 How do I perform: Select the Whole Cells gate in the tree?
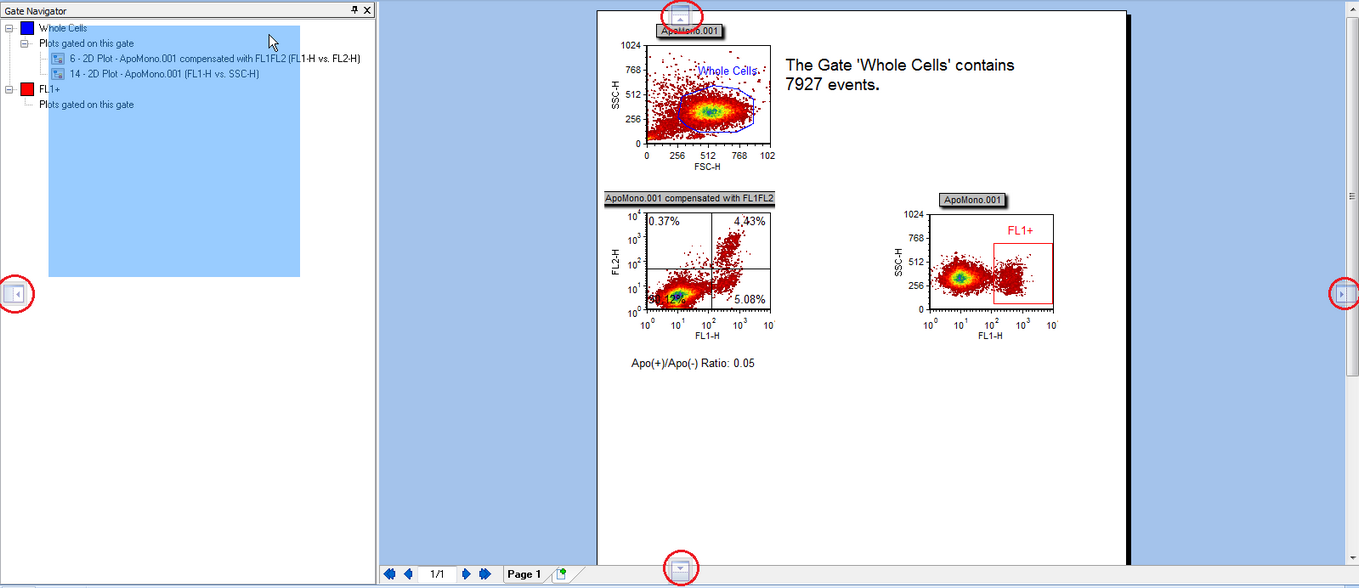[x=63, y=28]
